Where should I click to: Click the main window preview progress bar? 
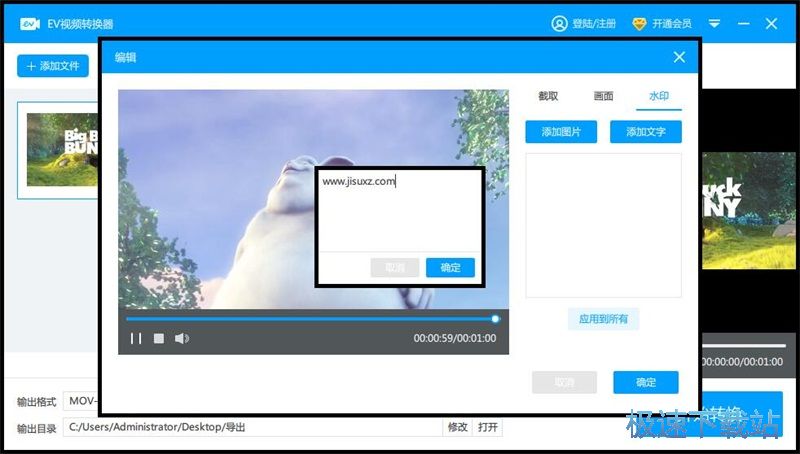(744, 346)
